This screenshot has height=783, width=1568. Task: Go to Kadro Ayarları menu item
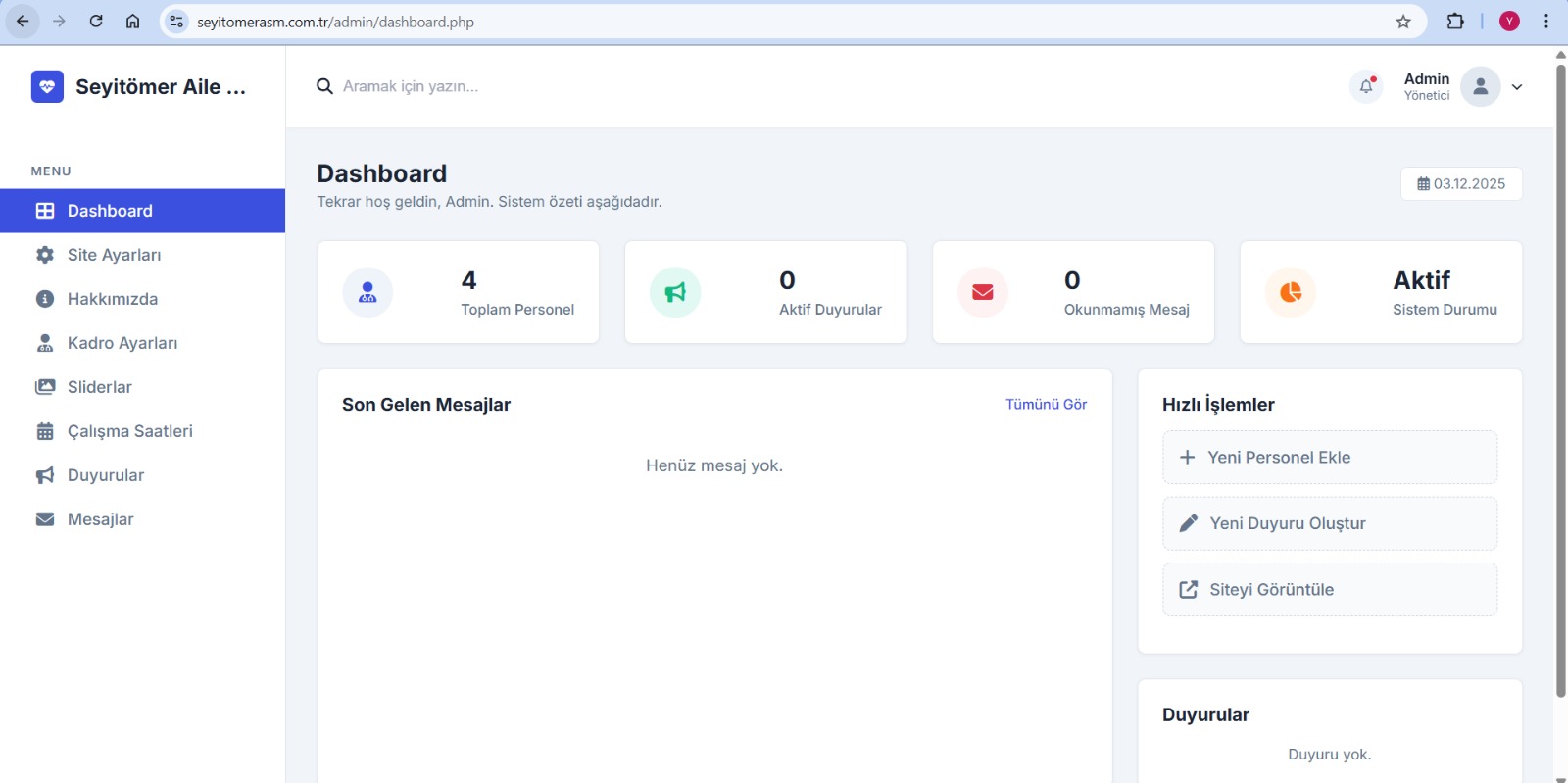pos(122,343)
